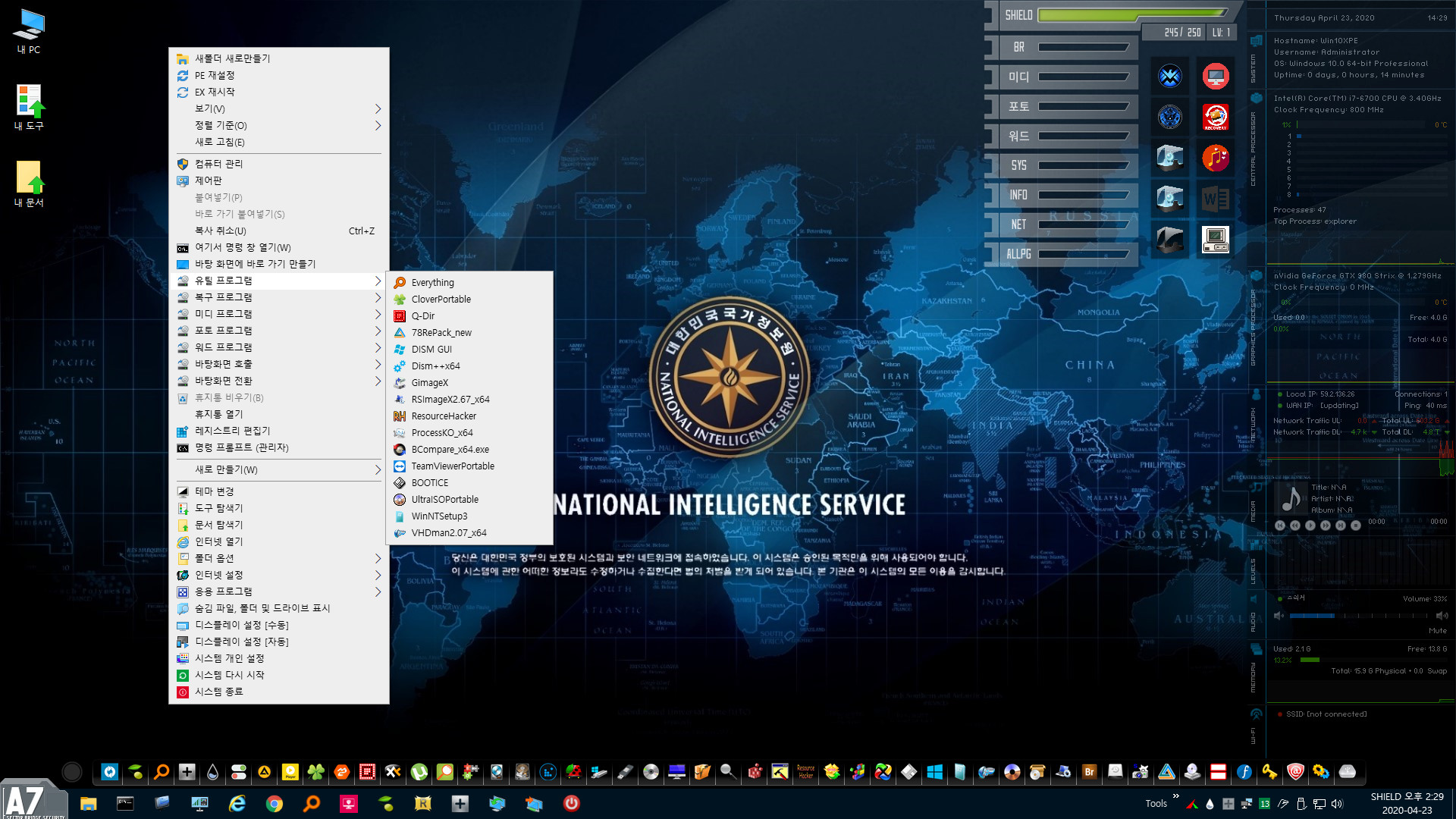Click the green uTorrent icon in dock

[x=419, y=772]
